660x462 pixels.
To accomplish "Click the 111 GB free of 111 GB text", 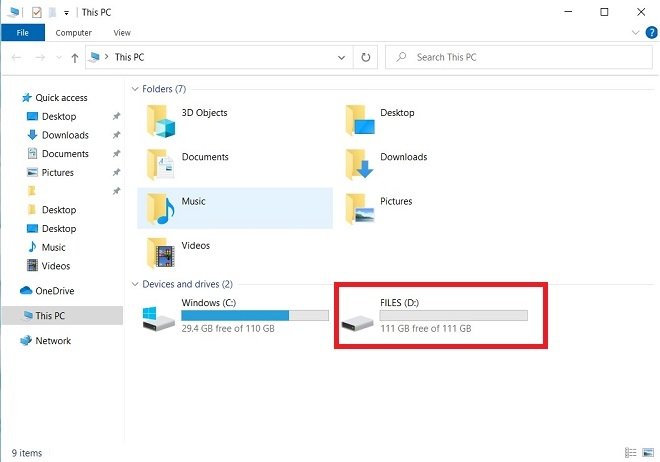I will (x=426, y=329).
